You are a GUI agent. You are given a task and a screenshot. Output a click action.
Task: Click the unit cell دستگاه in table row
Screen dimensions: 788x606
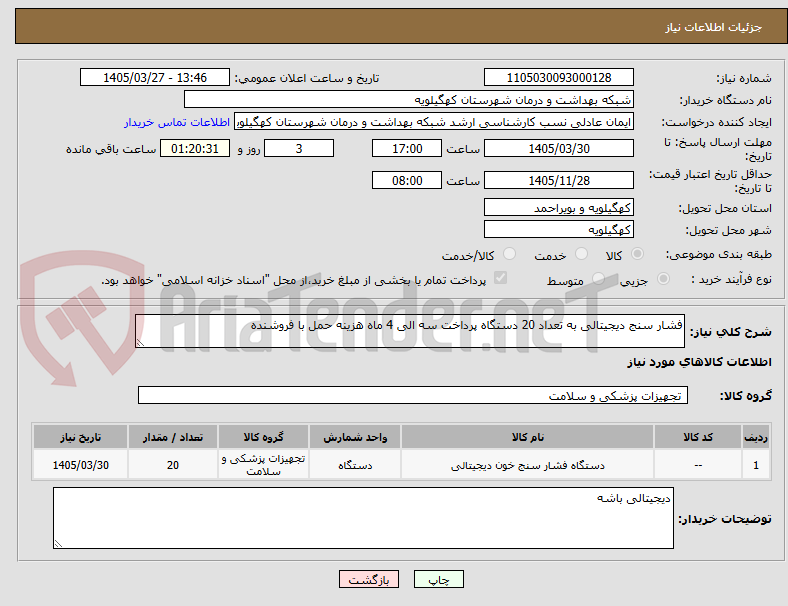point(355,465)
